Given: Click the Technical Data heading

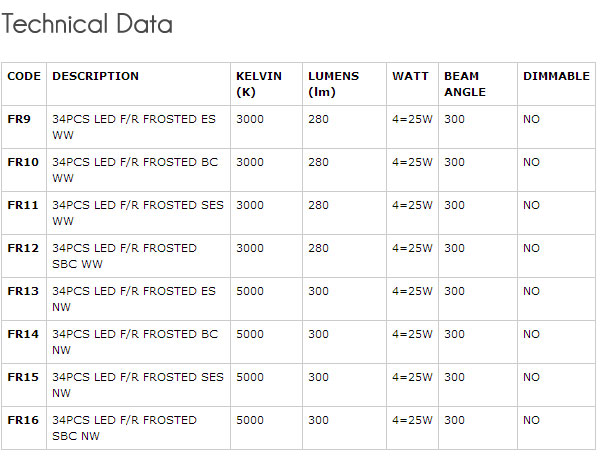Looking at the screenshot, I should [87, 25].
